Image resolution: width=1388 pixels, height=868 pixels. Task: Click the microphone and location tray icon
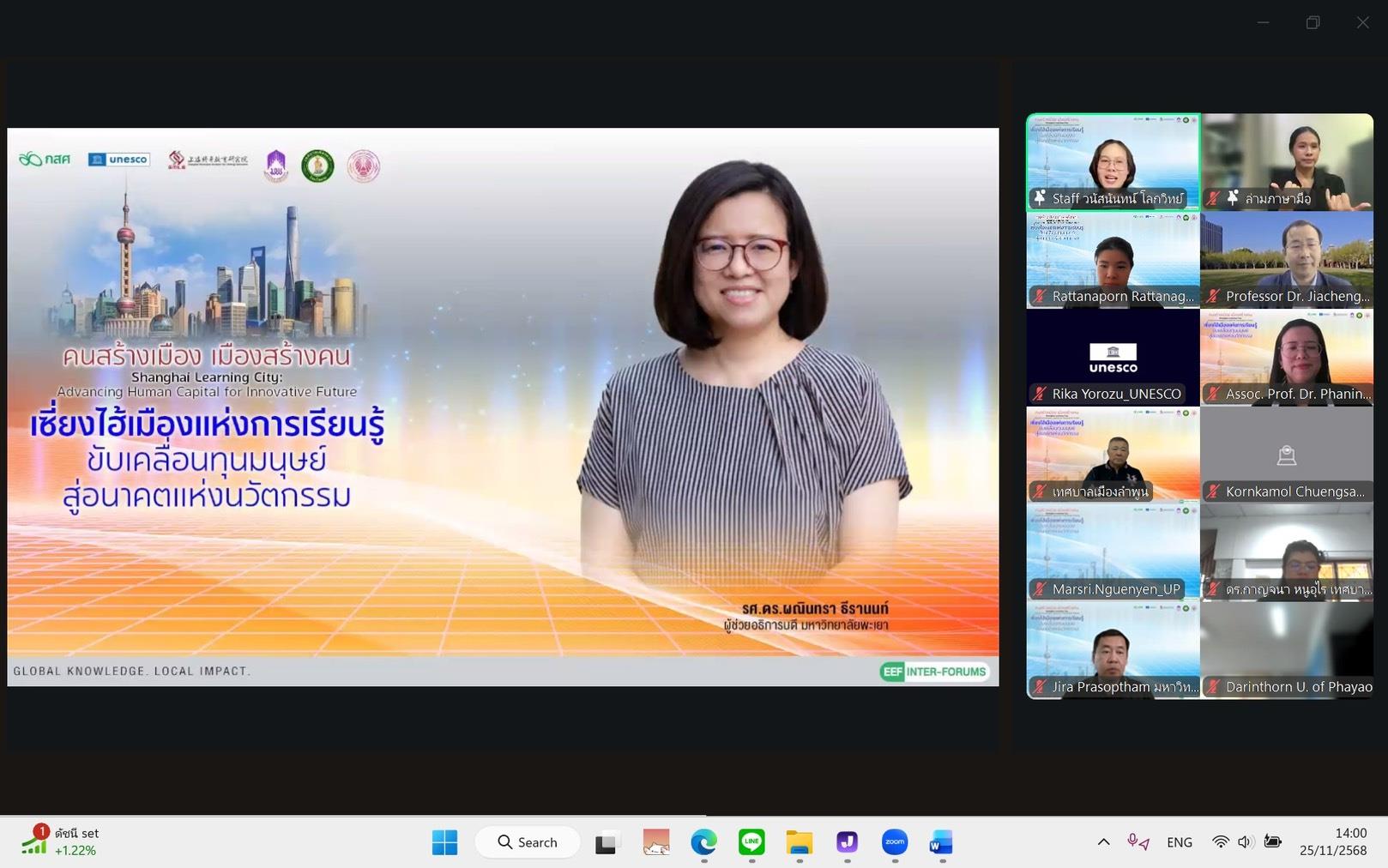pyautogui.click(x=1138, y=842)
